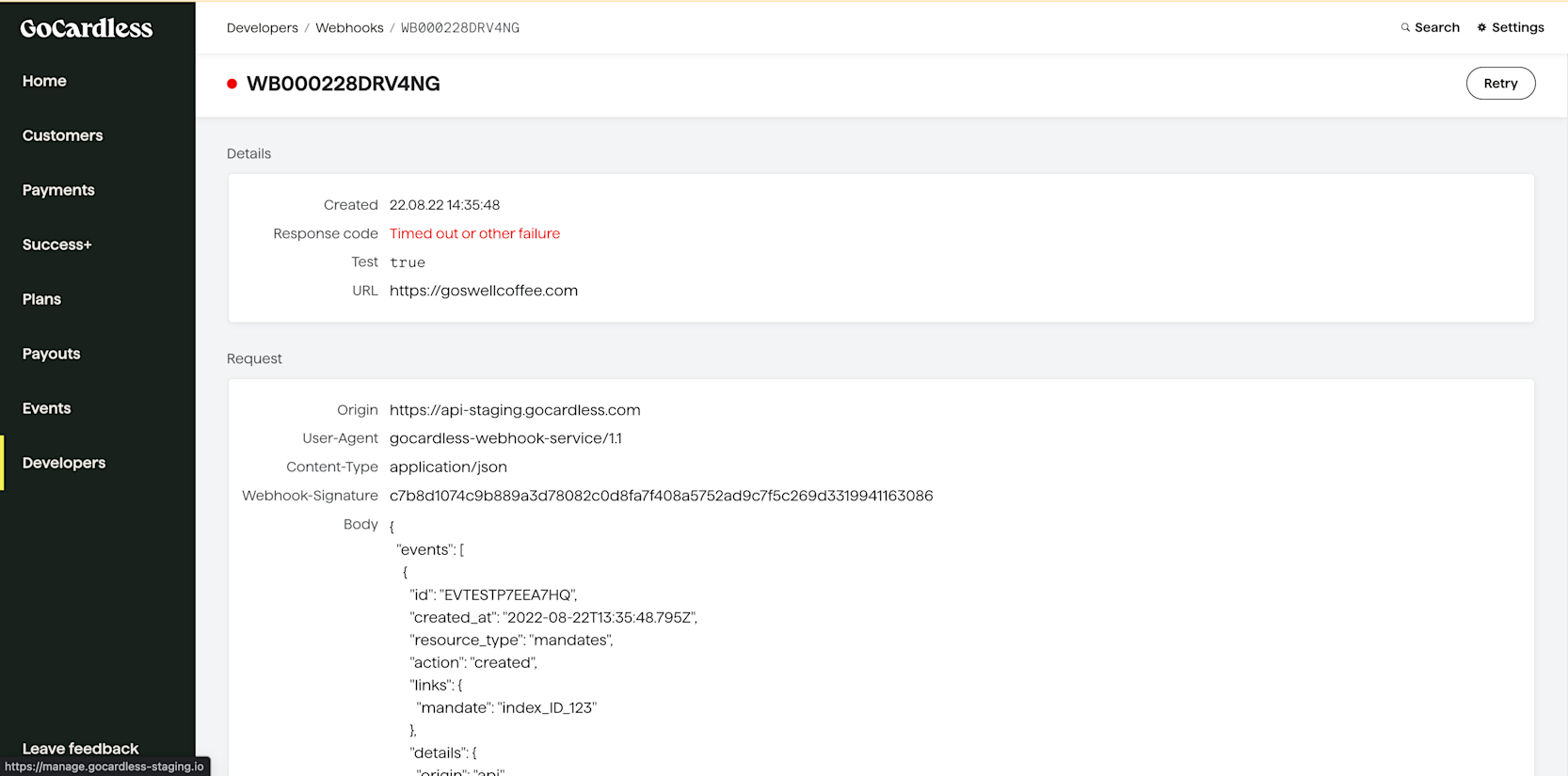Open Settings in the top bar
1568x776 pixels.
pyautogui.click(x=1511, y=27)
